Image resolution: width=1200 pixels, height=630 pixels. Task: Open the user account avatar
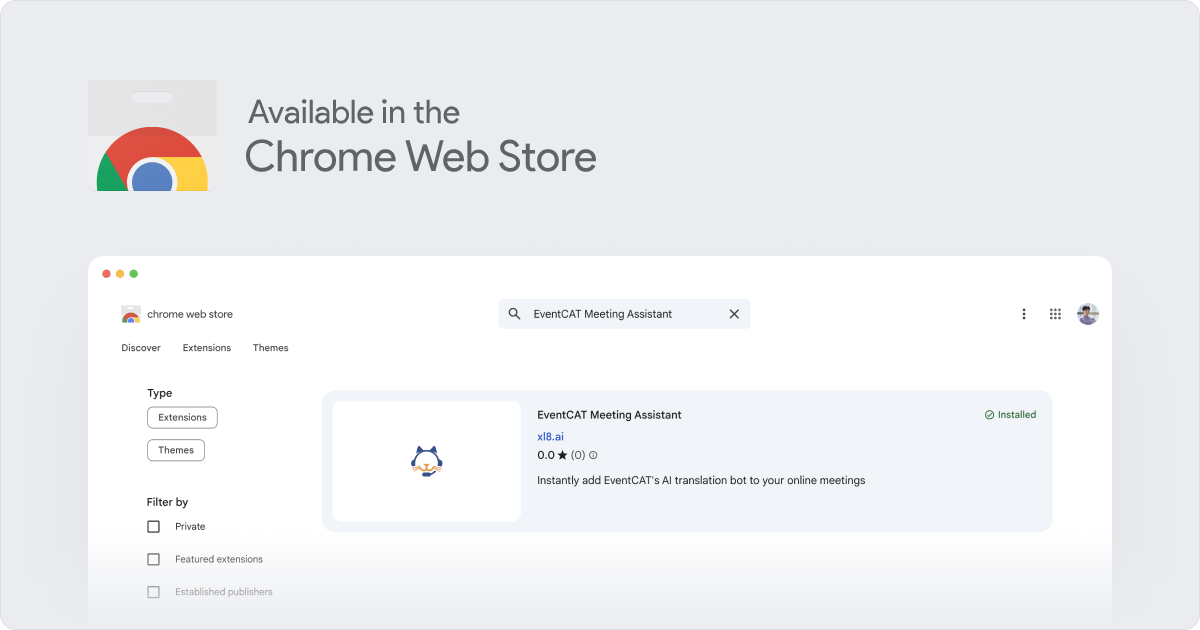point(1088,314)
